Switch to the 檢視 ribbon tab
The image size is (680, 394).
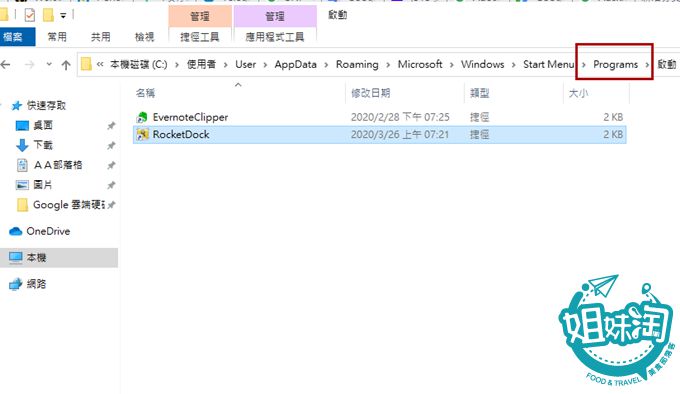pyautogui.click(x=144, y=37)
